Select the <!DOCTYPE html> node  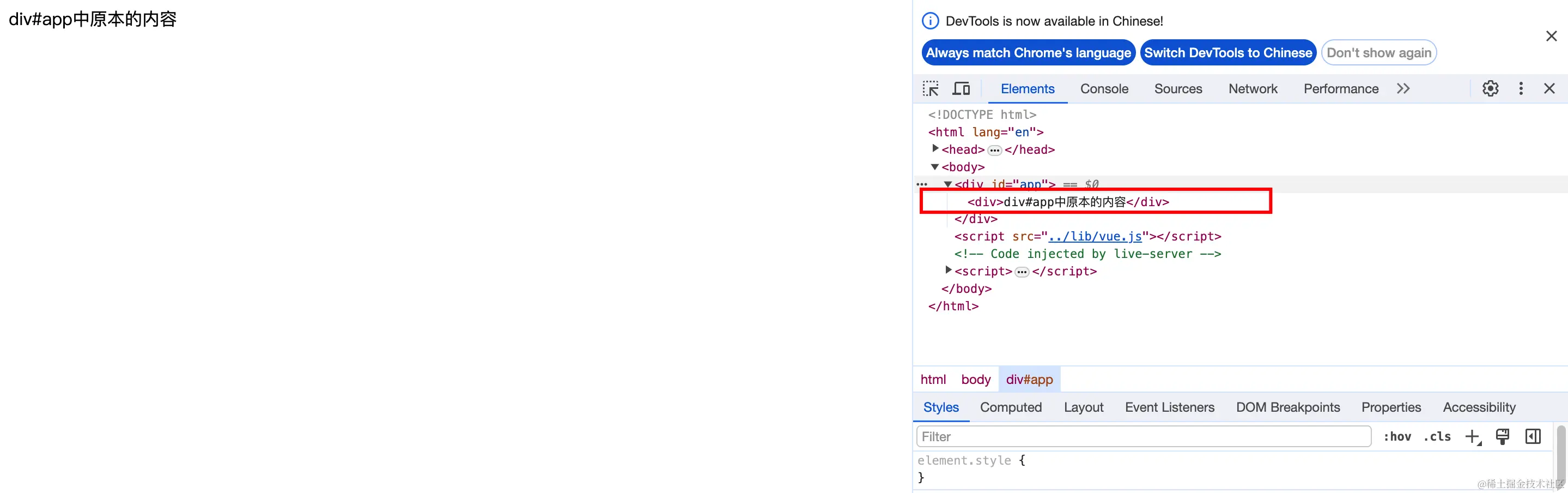point(982,115)
